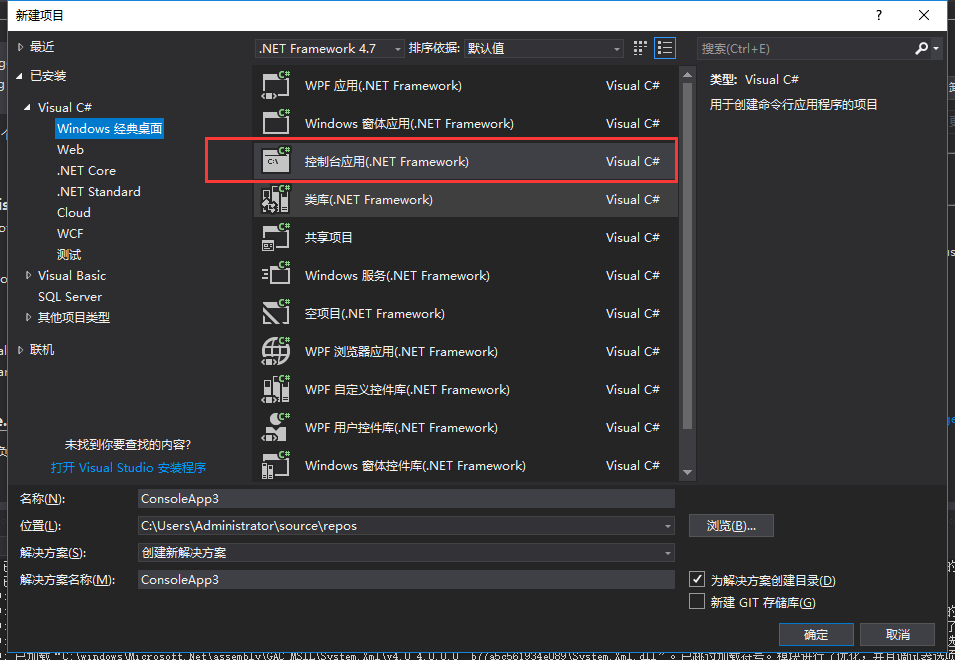The height and width of the screenshot is (660, 955).
Task: Select the Windows 窗体控件库 template name
Action: click(415, 466)
